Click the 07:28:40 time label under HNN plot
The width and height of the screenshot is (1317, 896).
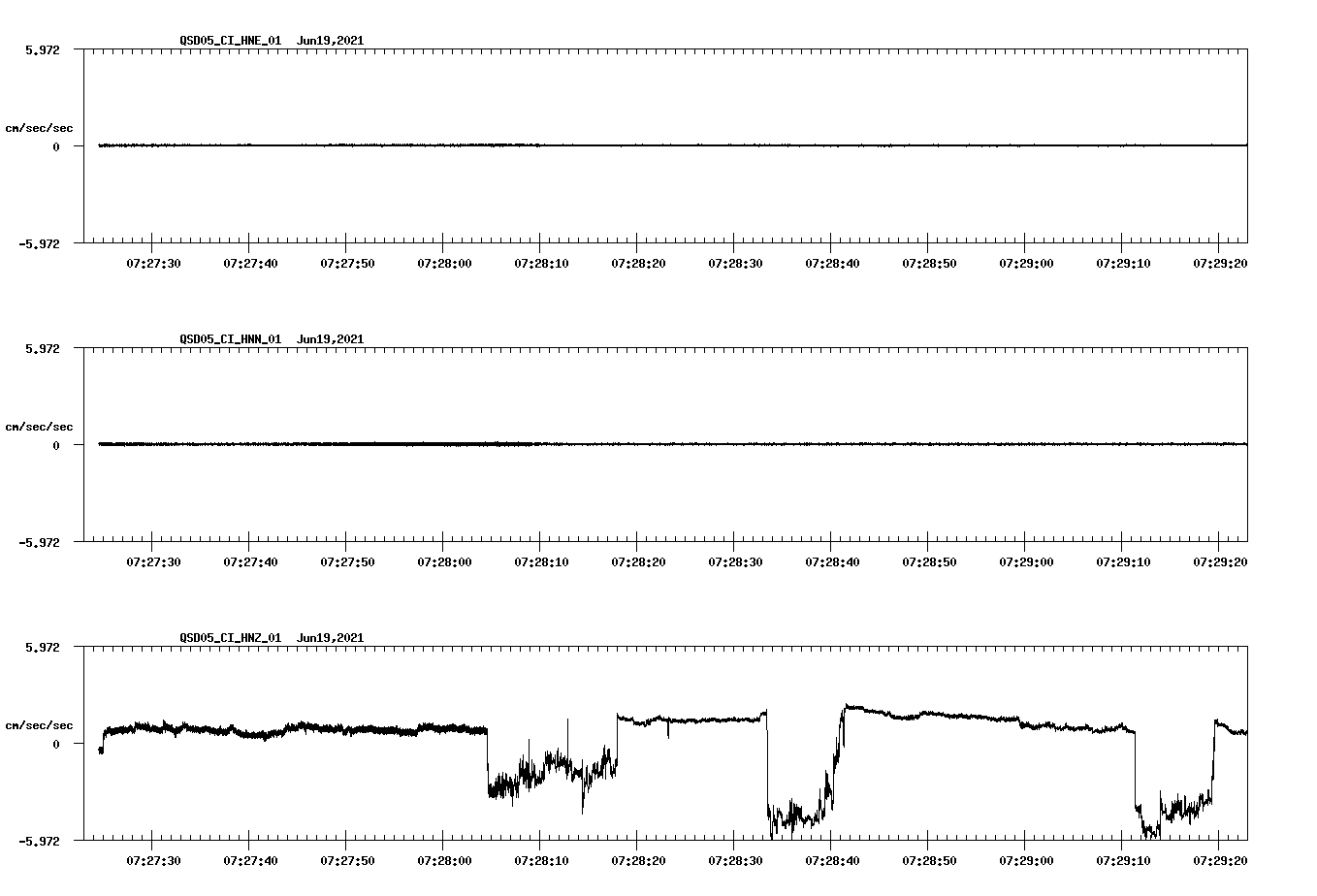click(x=832, y=561)
